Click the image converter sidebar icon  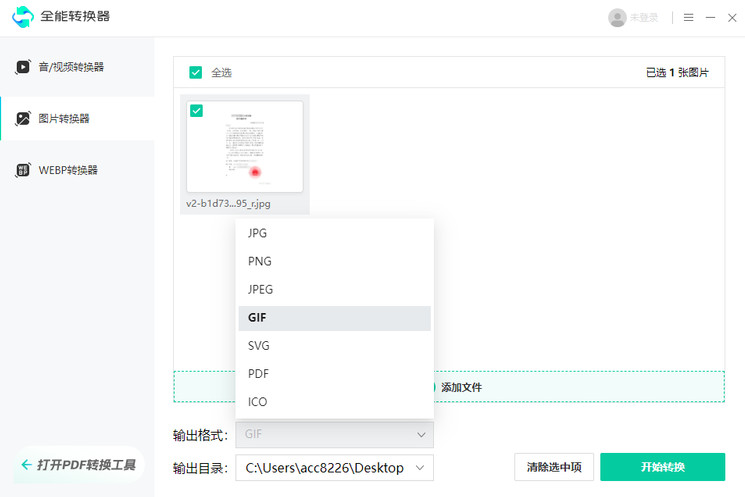click(22, 118)
